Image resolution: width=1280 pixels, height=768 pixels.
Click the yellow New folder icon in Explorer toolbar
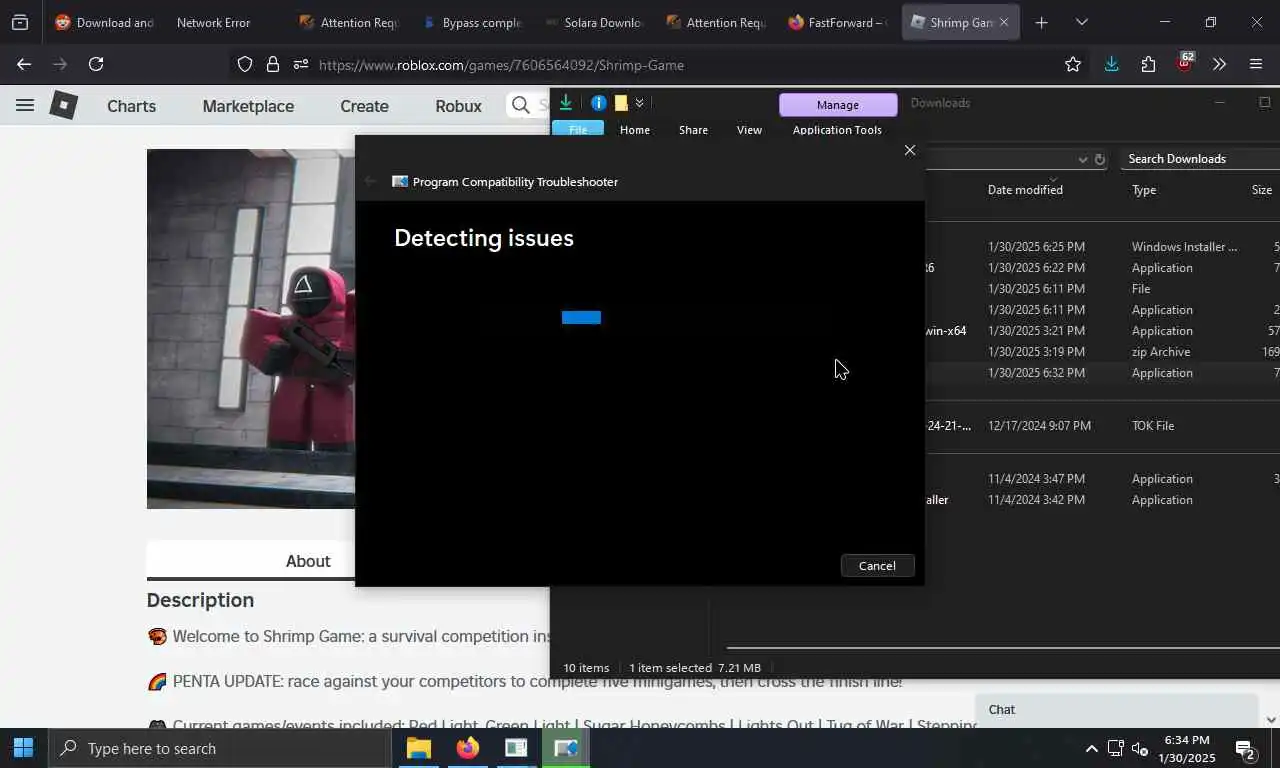point(621,102)
